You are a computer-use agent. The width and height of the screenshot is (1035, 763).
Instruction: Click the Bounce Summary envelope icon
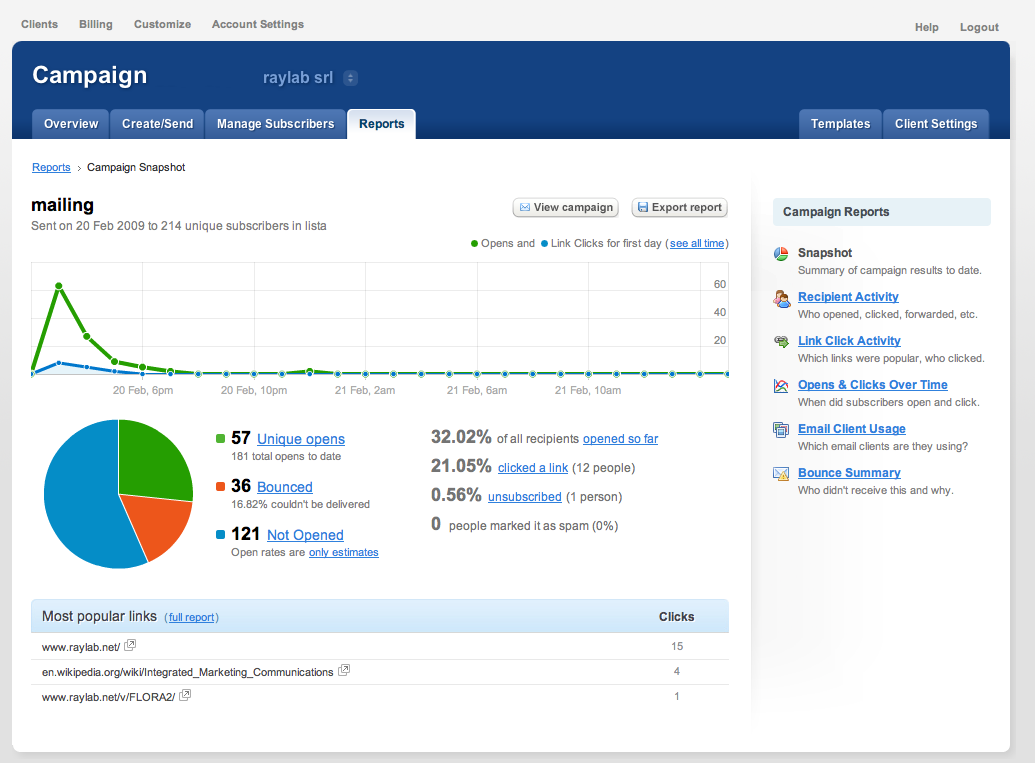tap(781, 474)
